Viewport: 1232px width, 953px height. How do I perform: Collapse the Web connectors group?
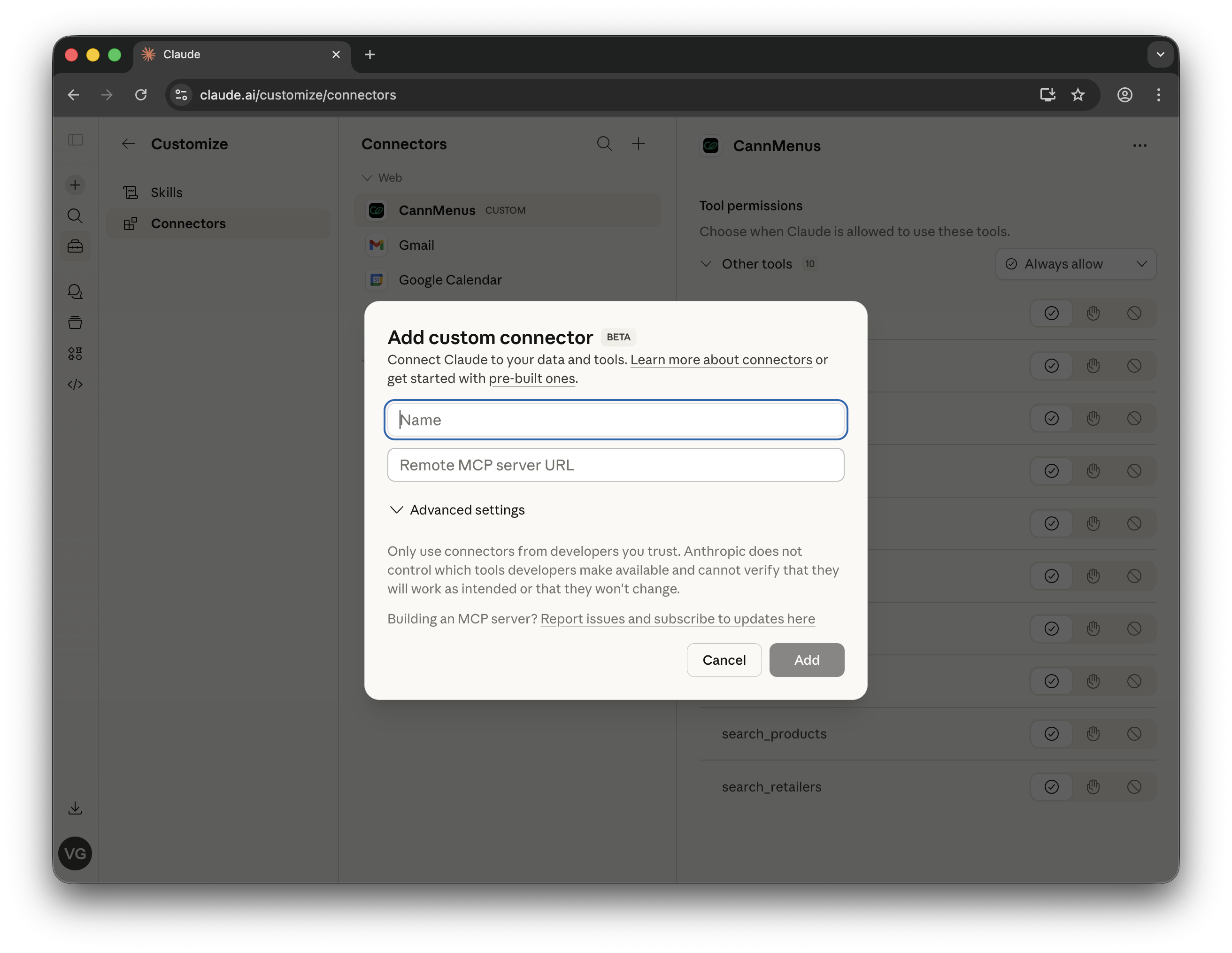[367, 177]
